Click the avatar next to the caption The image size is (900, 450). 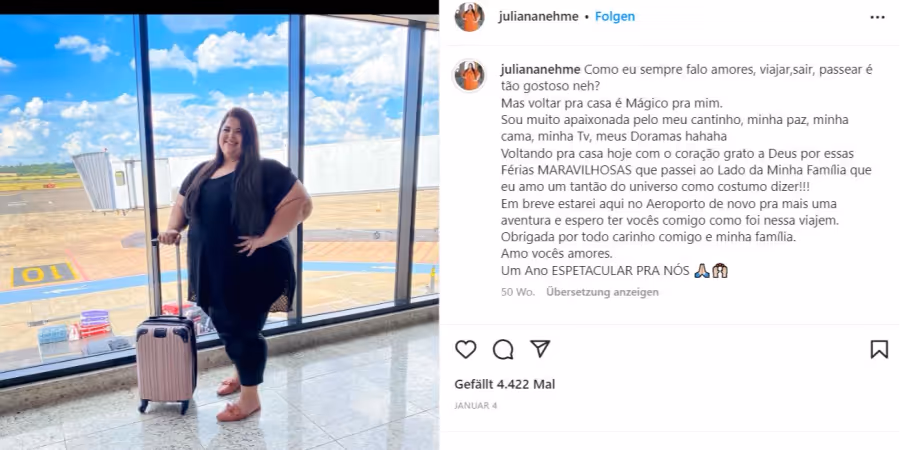[470, 76]
